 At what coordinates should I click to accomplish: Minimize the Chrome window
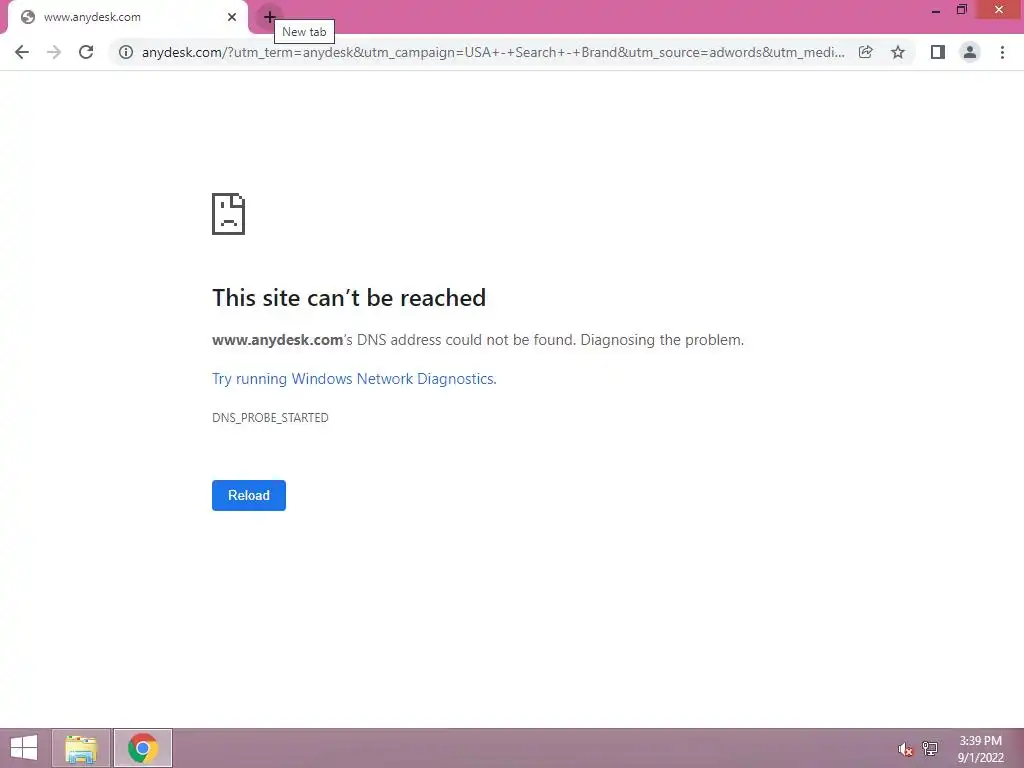click(936, 10)
